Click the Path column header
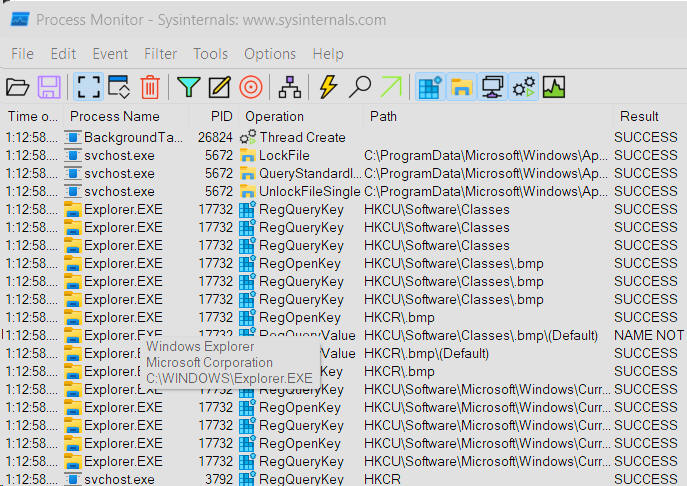 [x=383, y=116]
